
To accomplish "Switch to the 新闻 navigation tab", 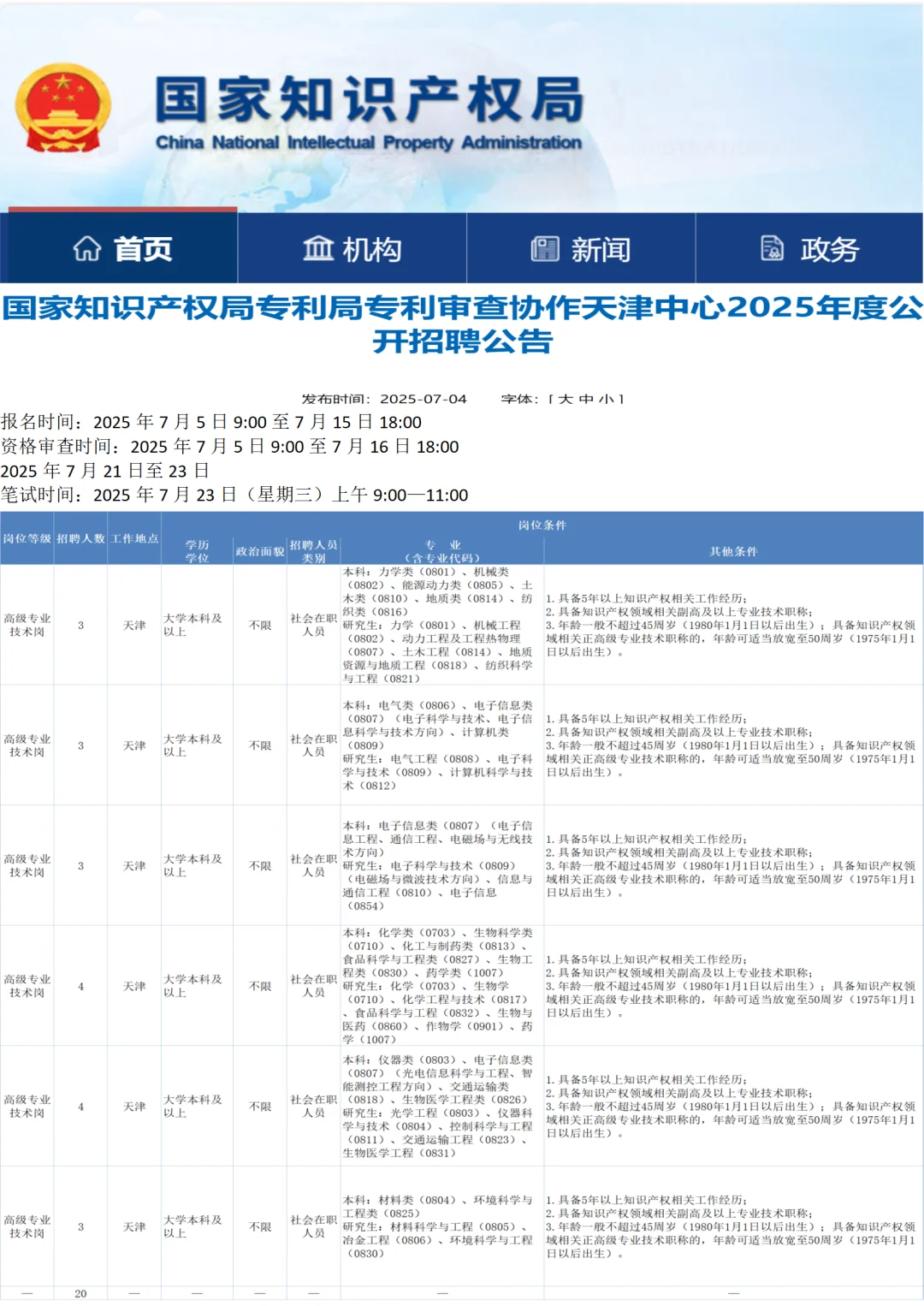I will (581, 248).
